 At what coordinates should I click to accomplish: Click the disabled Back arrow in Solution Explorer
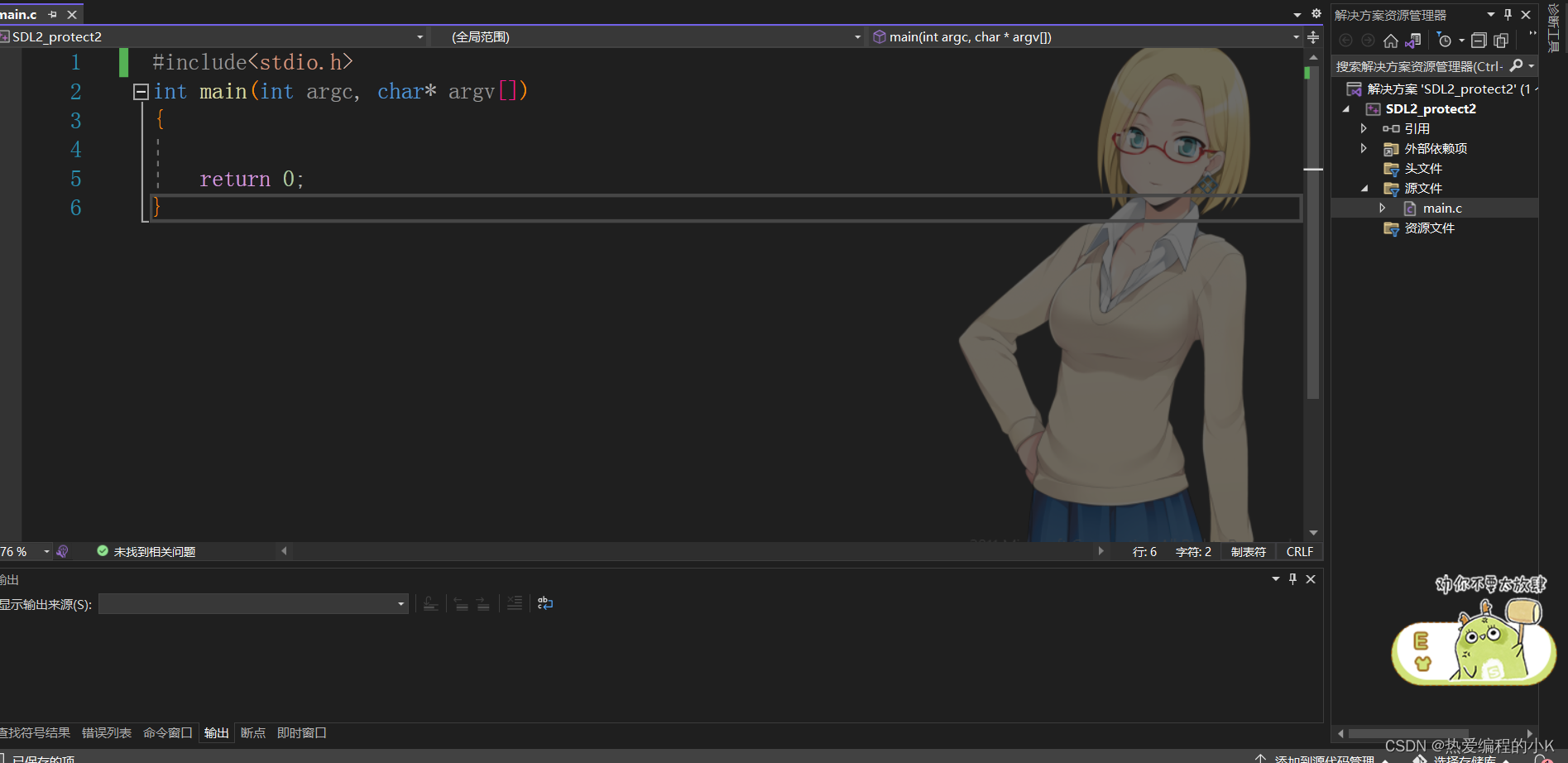[1345, 41]
